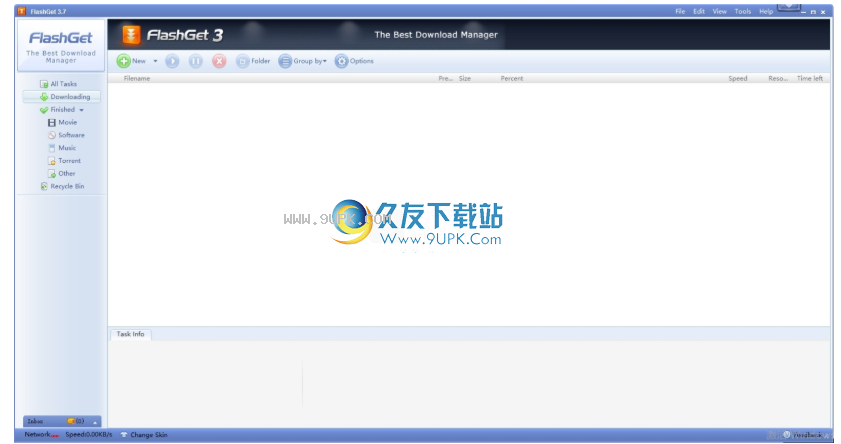Screen dimensions: 841x444
Task: Click the Feedback link
Action: click(802, 435)
